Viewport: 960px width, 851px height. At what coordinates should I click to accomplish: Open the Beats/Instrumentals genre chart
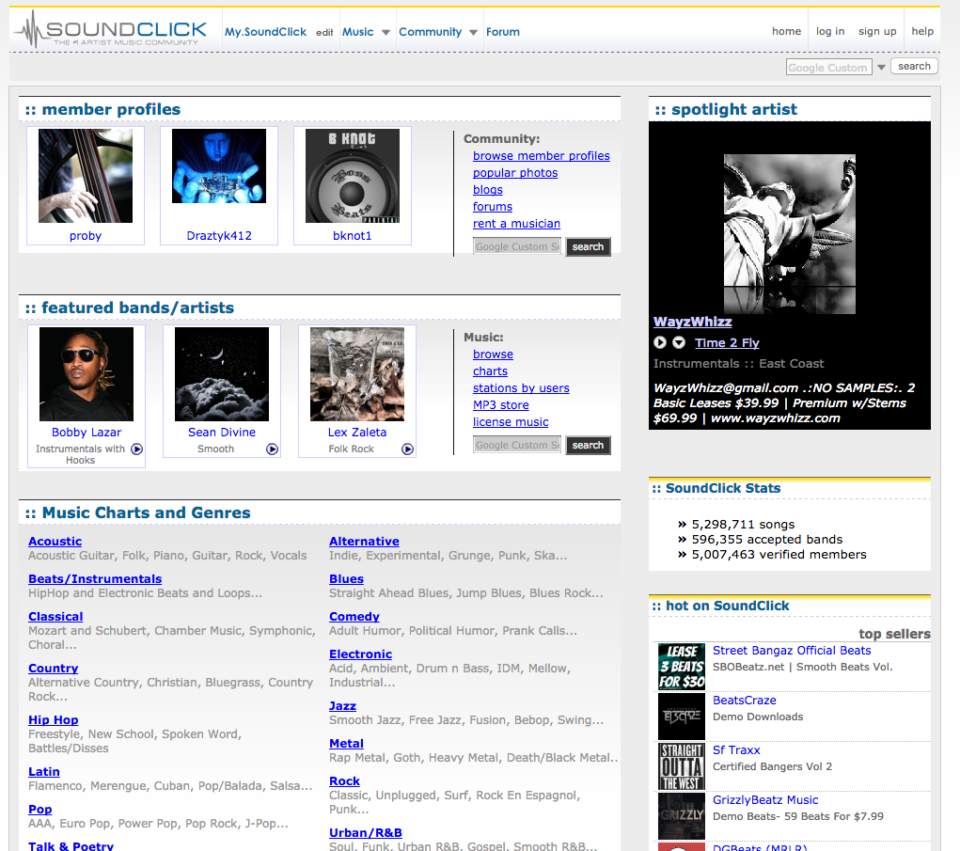95,579
